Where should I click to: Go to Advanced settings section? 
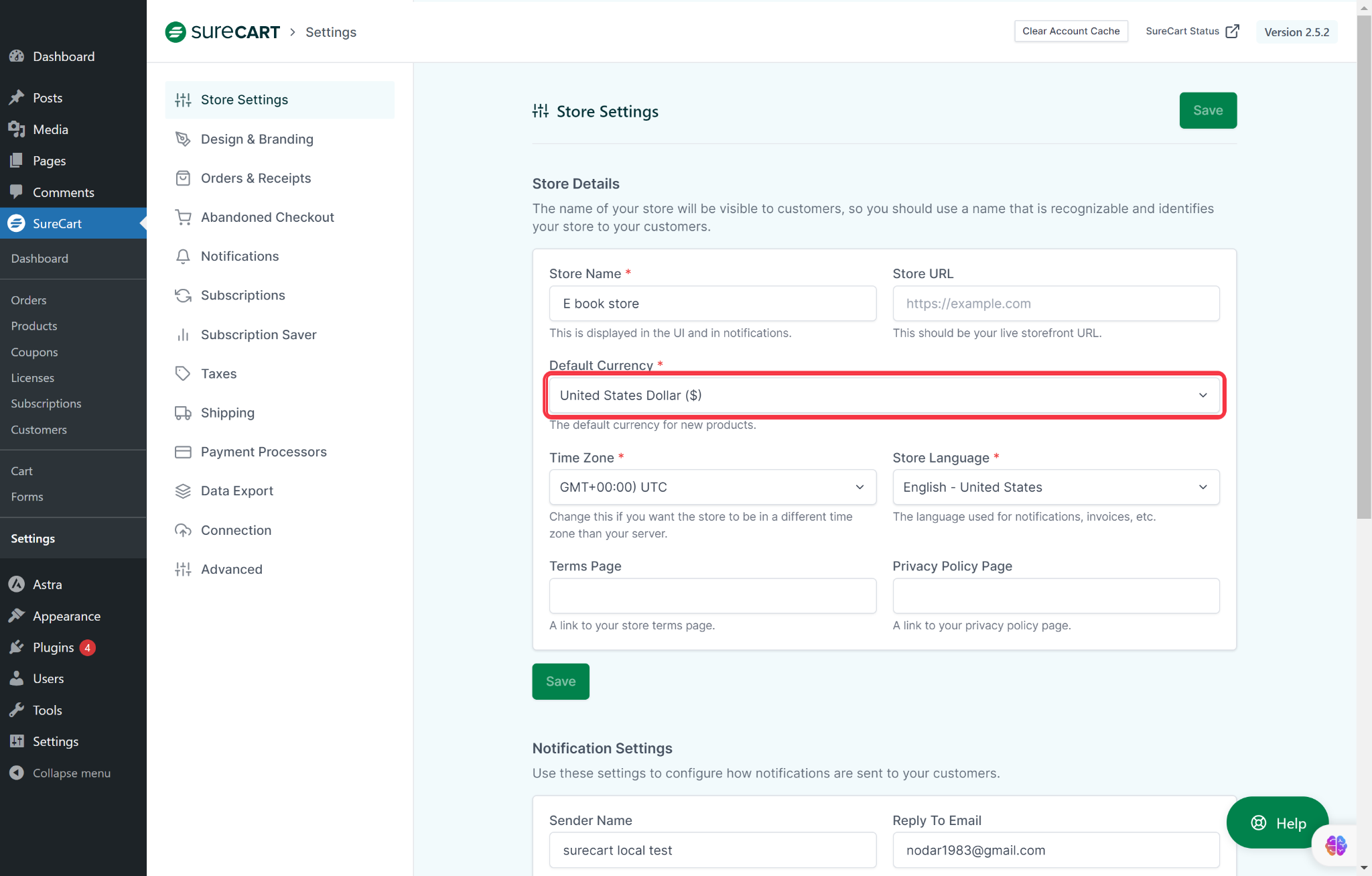(x=232, y=569)
